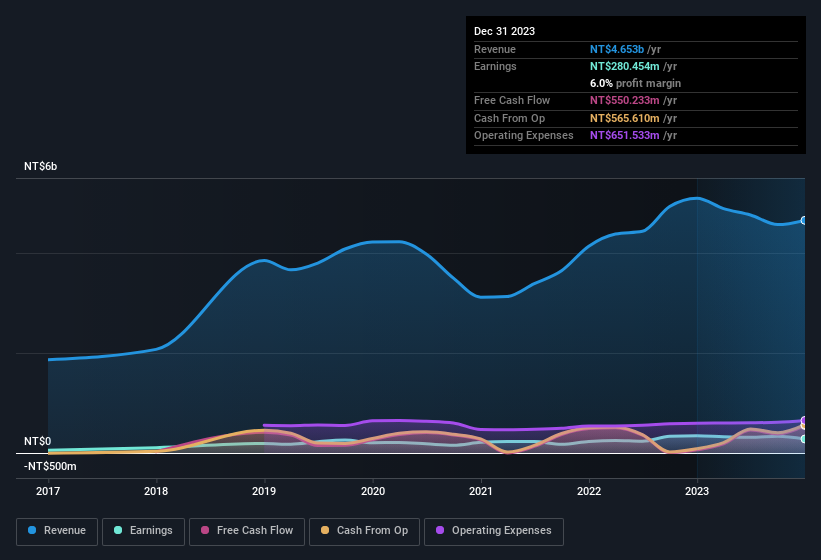The image size is (821, 560).
Task: Click the Dec 31 2023 tooltip header
Action: point(504,31)
